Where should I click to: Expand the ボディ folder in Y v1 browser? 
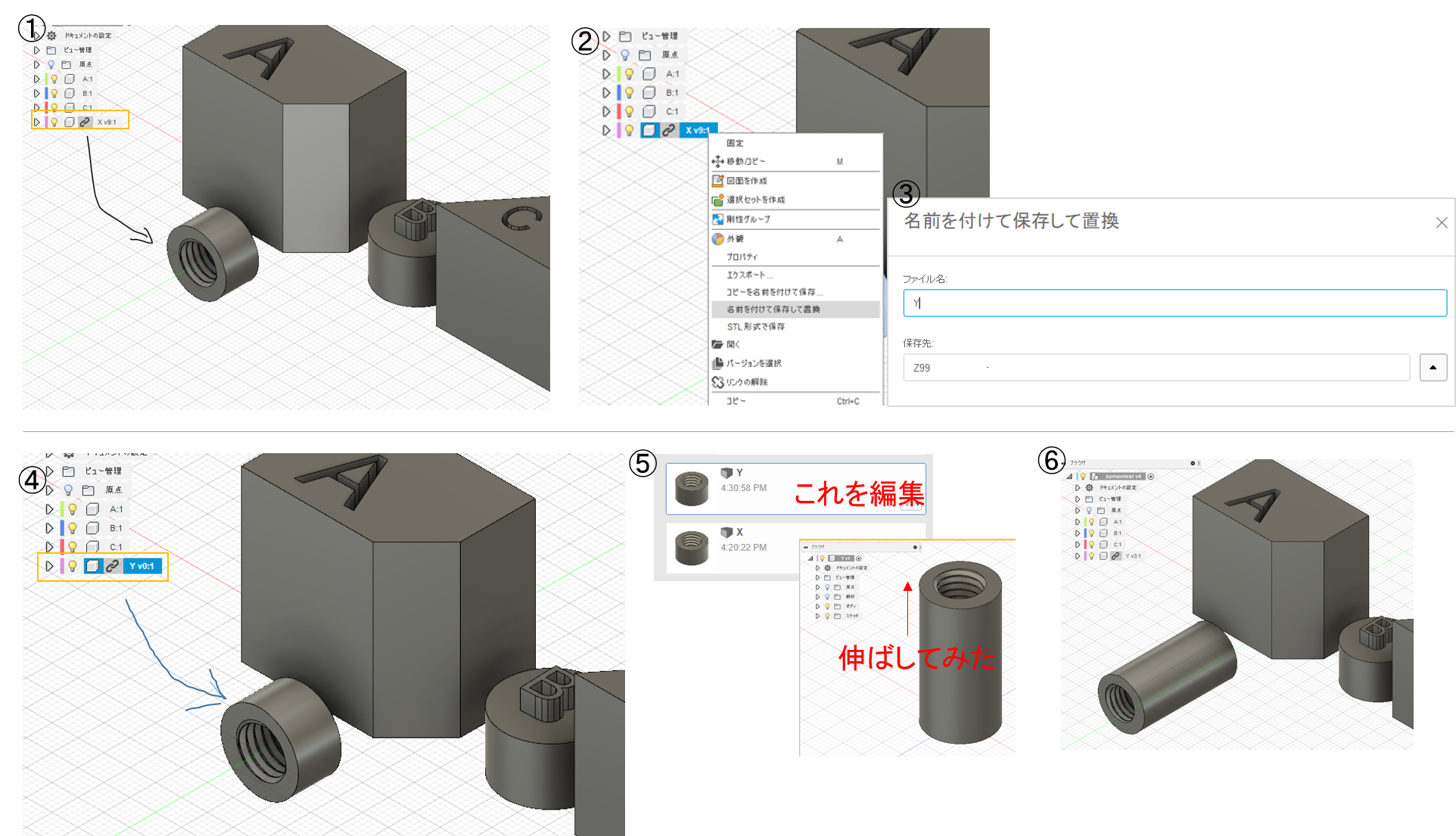click(x=817, y=606)
